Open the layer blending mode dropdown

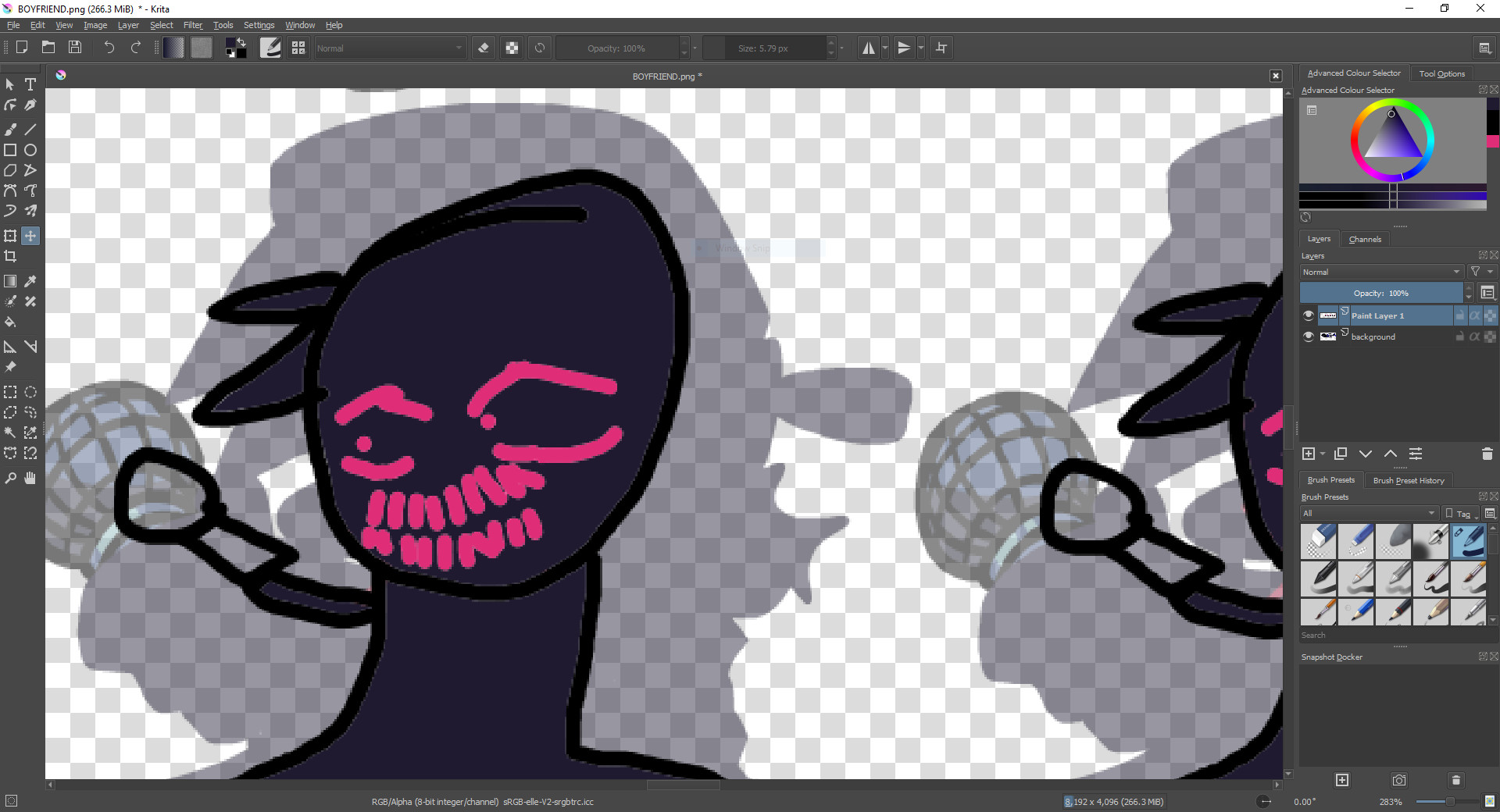tap(1381, 272)
